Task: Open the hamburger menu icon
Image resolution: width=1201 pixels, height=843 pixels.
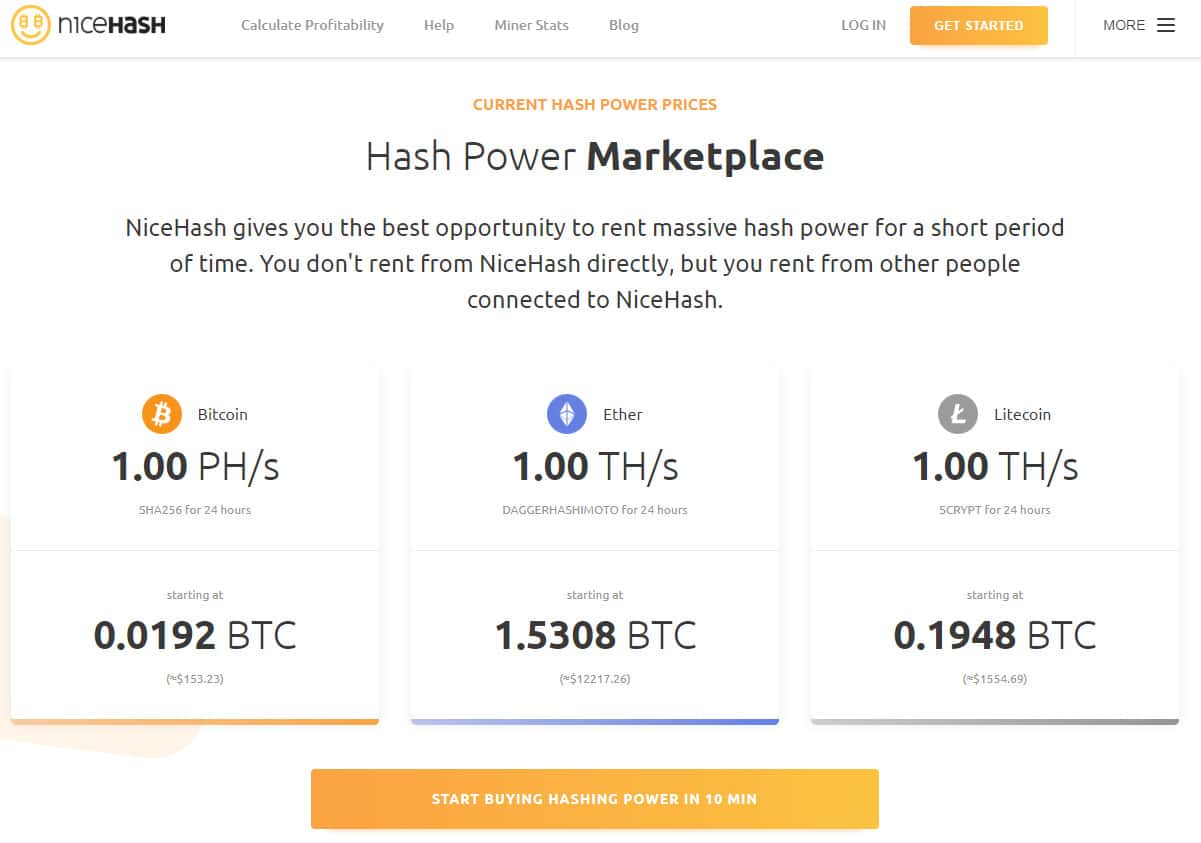Action: (1166, 26)
